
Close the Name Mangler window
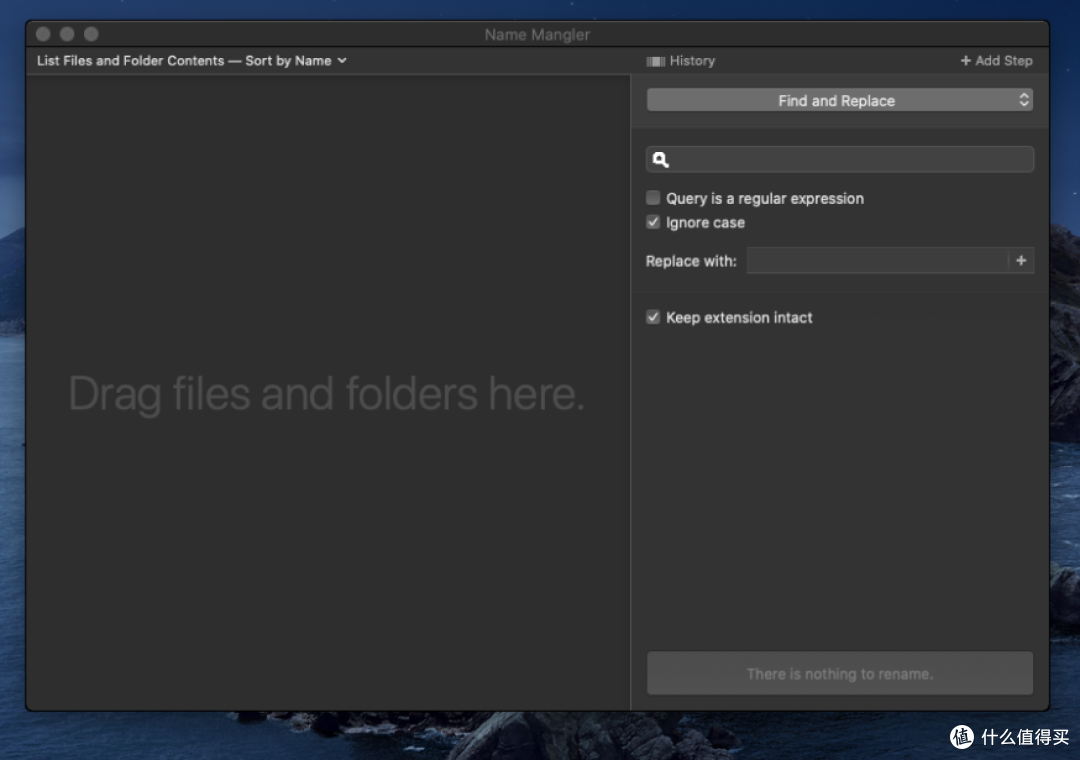click(43, 34)
